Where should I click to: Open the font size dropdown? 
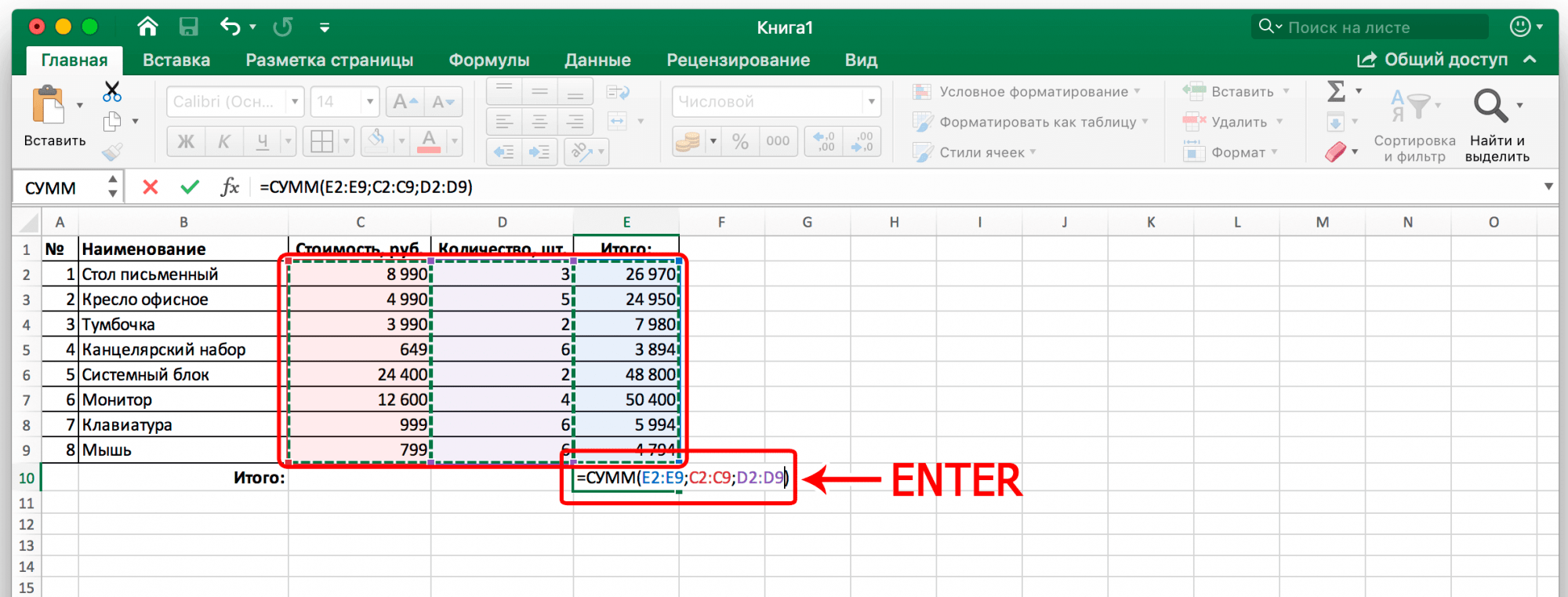pos(370,101)
